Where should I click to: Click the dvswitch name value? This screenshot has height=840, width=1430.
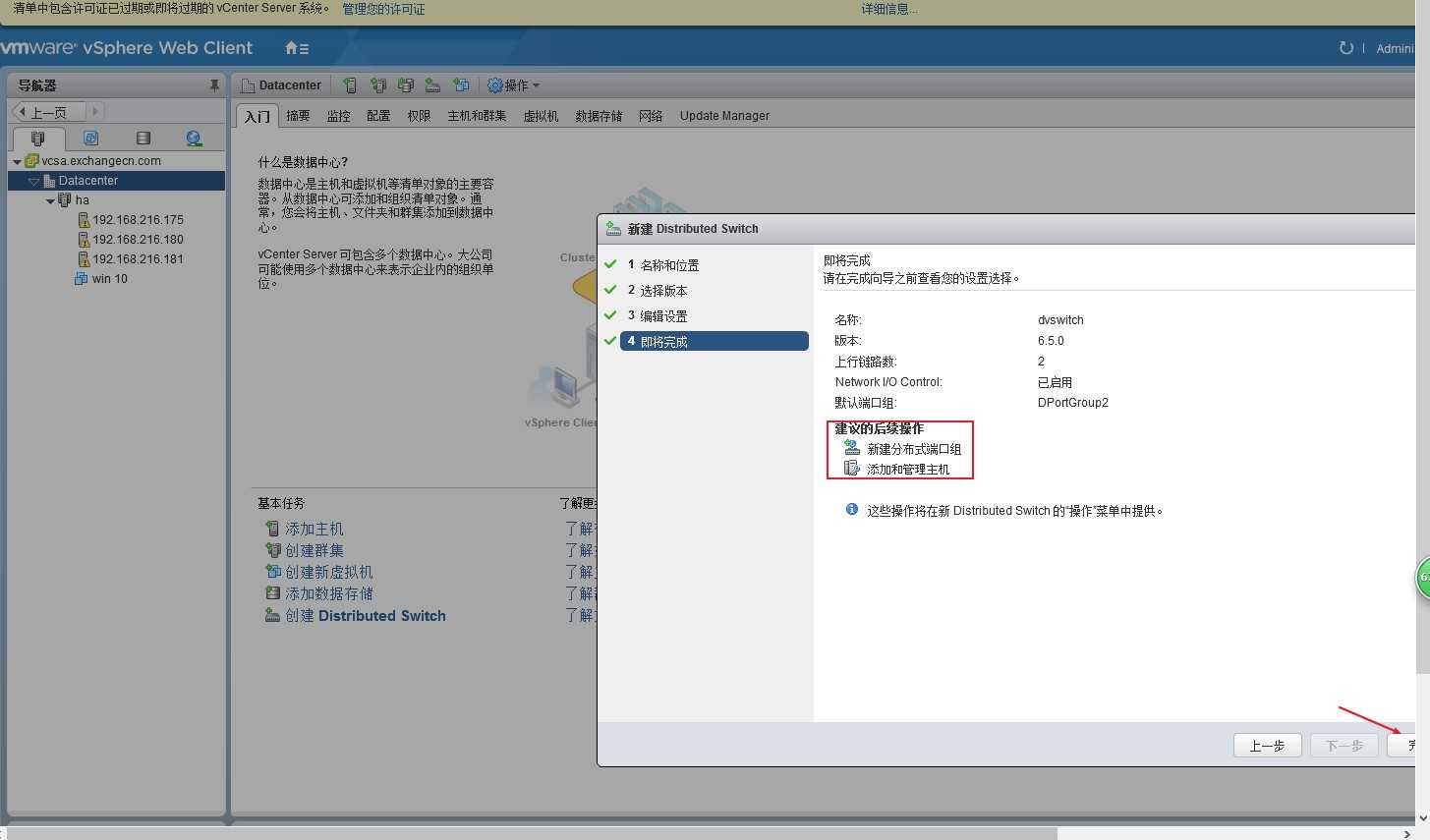point(1060,320)
